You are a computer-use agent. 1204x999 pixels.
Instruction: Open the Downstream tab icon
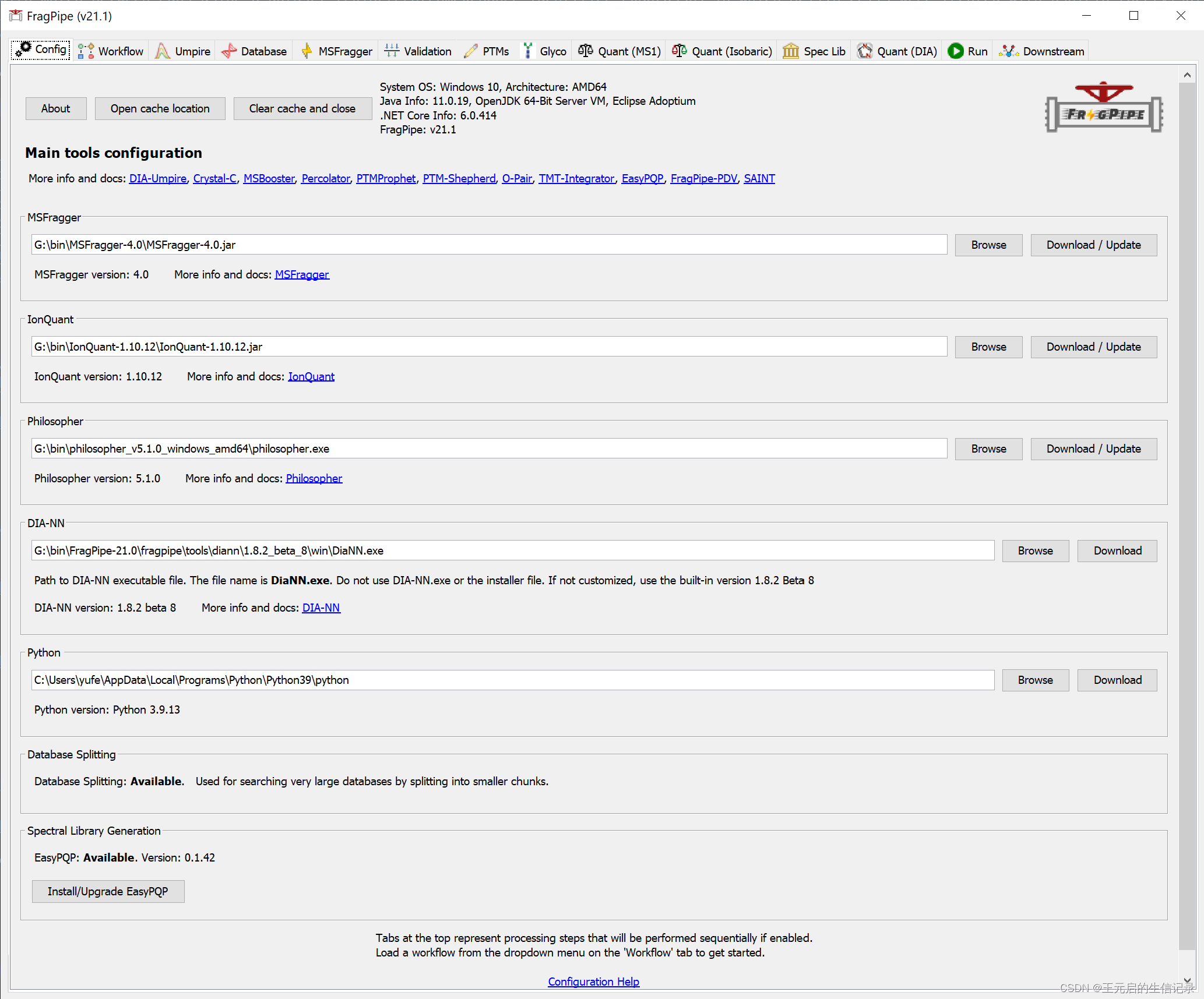[x=1009, y=51]
